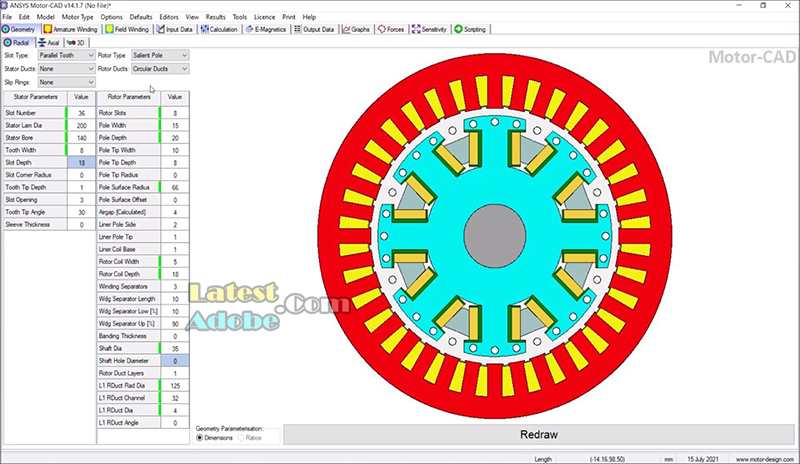Open the Tools menu

[240, 17]
